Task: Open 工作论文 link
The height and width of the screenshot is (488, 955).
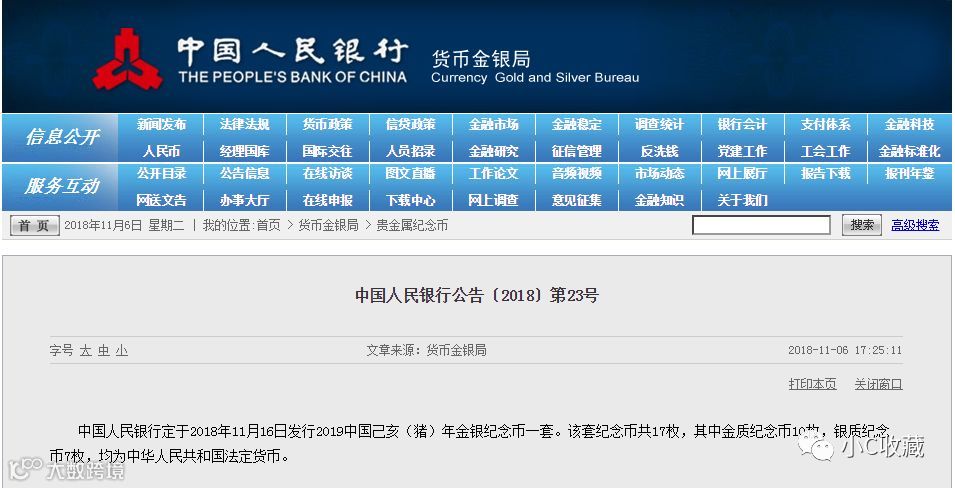Action: [x=493, y=174]
